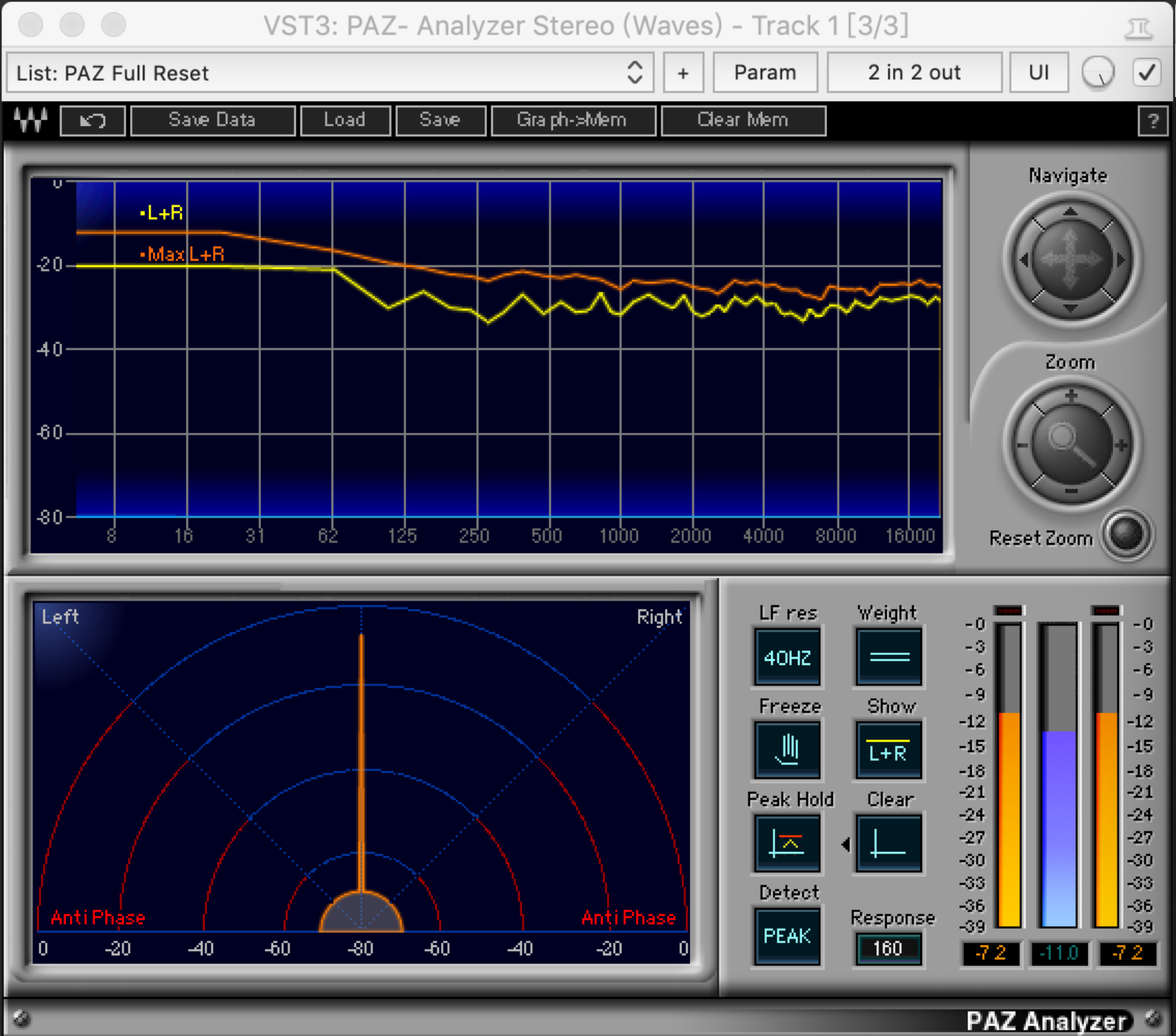Change the LF res 40HZ setting

[787, 657]
